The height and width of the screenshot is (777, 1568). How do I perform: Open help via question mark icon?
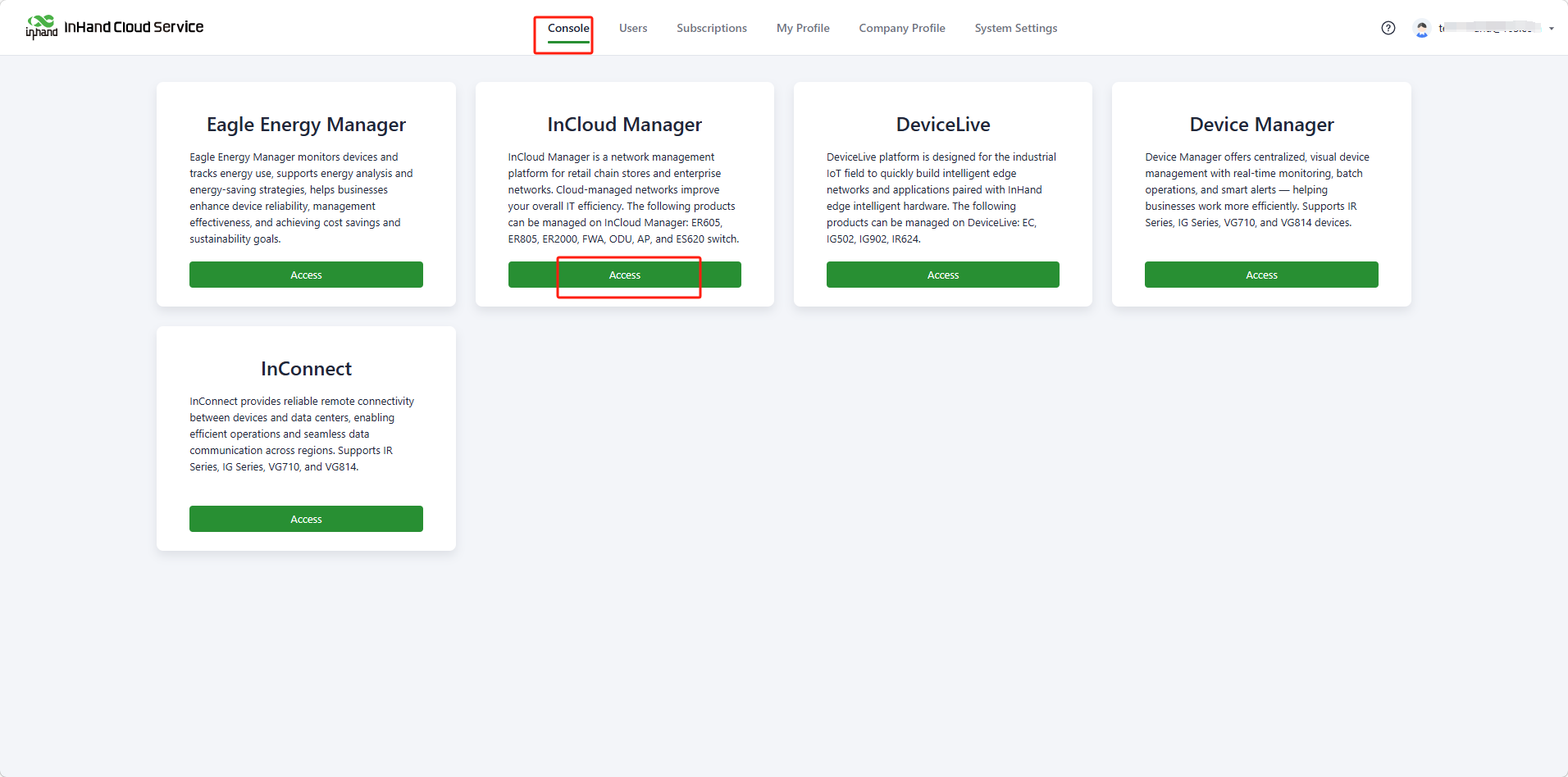pos(1388,28)
